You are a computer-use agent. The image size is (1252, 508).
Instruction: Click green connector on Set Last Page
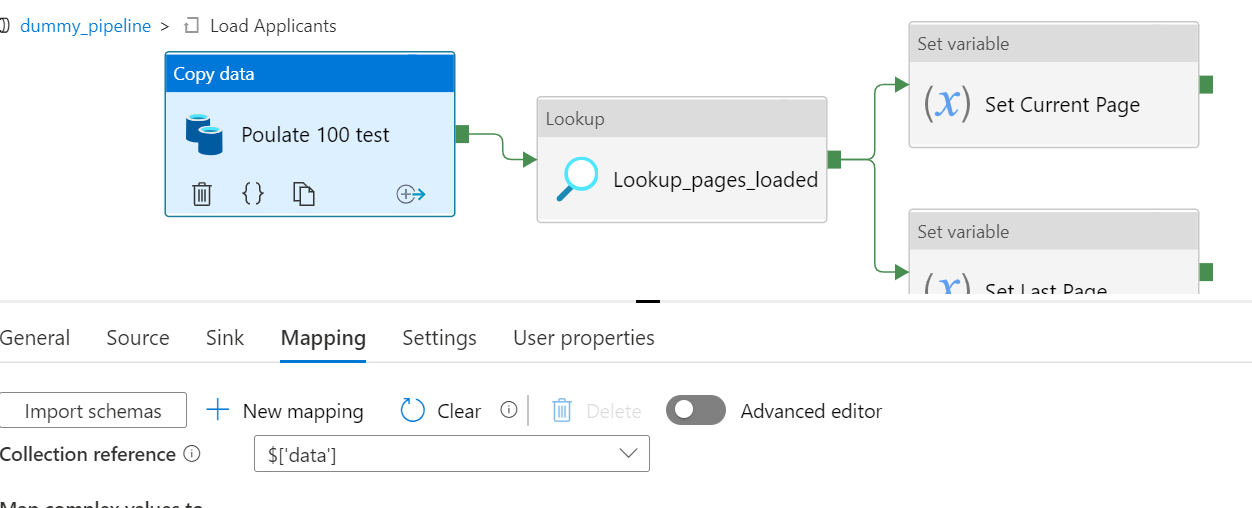[x=1206, y=272]
